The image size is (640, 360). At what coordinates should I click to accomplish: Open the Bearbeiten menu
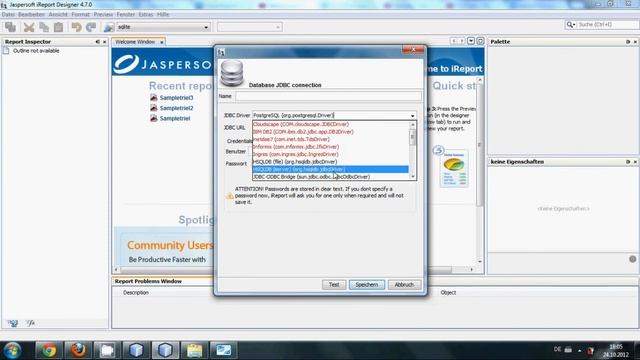[x=31, y=14]
